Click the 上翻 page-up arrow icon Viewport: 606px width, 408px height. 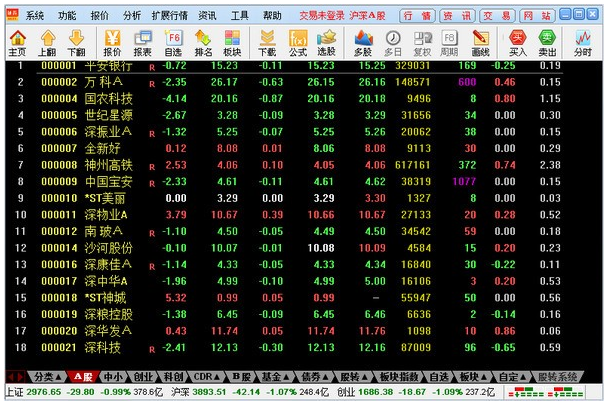[47, 43]
